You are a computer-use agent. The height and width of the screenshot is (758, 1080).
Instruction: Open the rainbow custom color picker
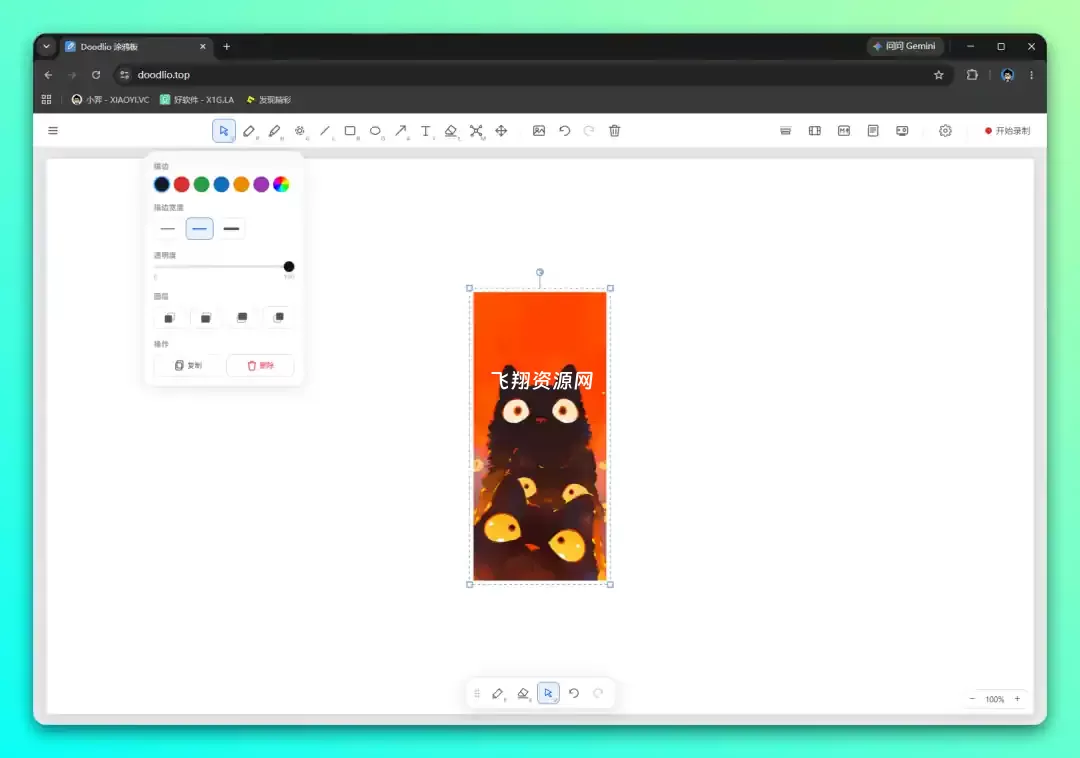coord(281,185)
